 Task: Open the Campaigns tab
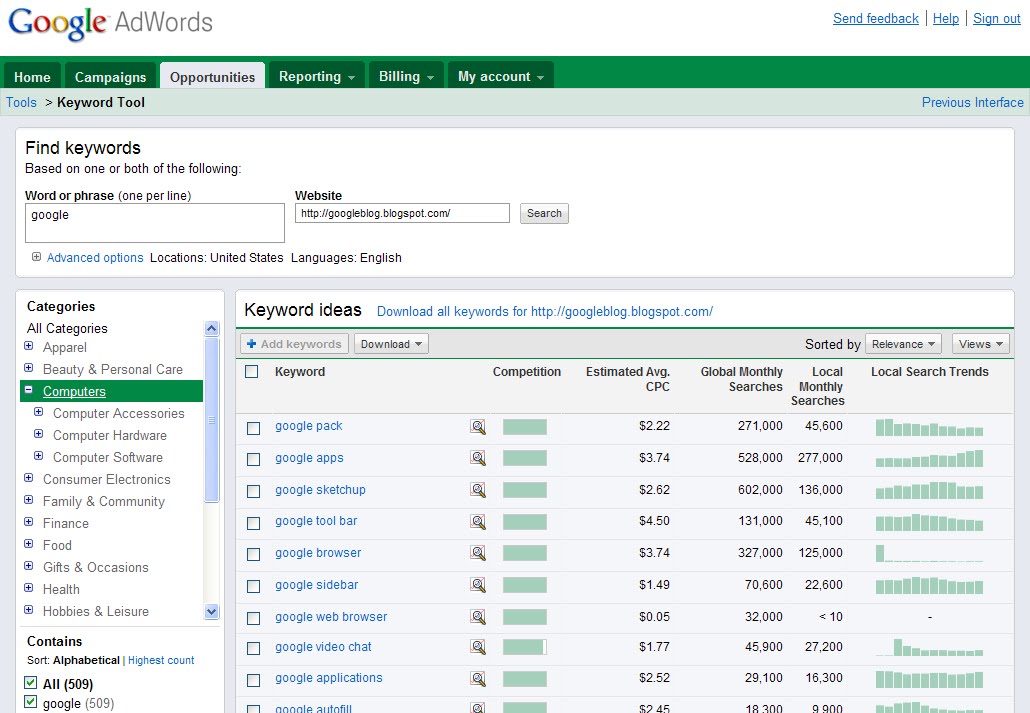coord(110,77)
